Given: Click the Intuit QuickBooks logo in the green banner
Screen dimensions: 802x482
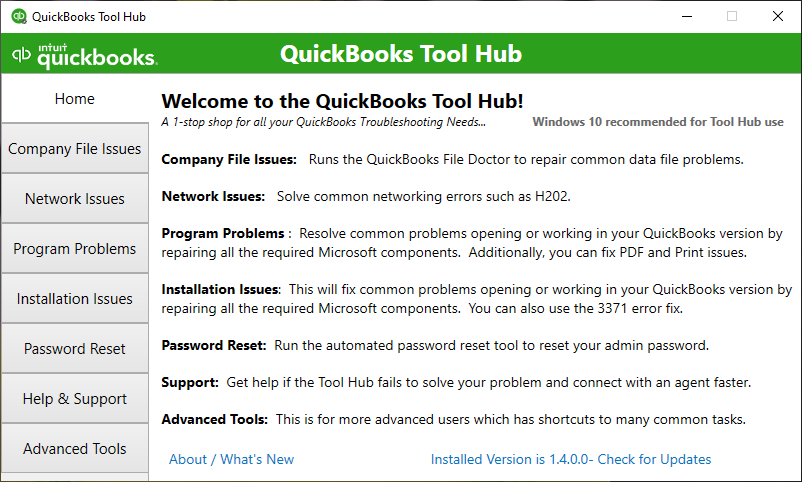Looking at the screenshot, I should tap(84, 55).
